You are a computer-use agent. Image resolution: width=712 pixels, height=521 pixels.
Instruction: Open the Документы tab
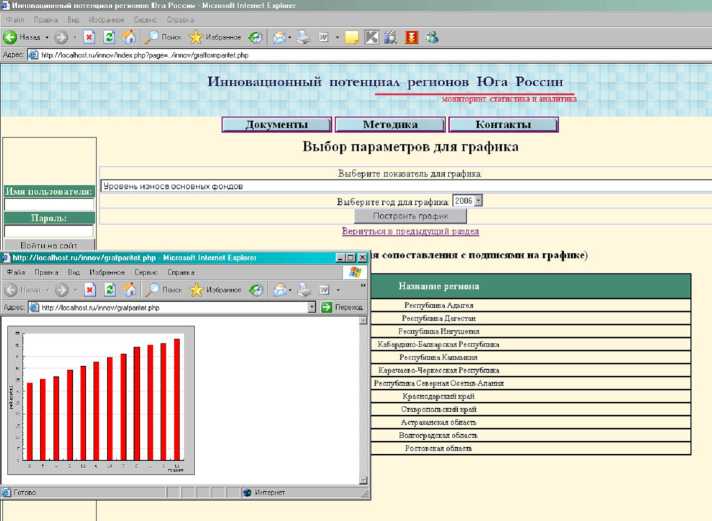(275, 125)
